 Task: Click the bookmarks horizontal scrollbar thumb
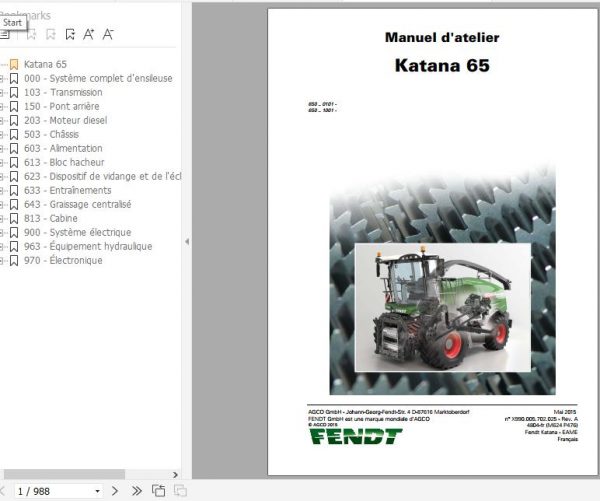(x=64, y=475)
